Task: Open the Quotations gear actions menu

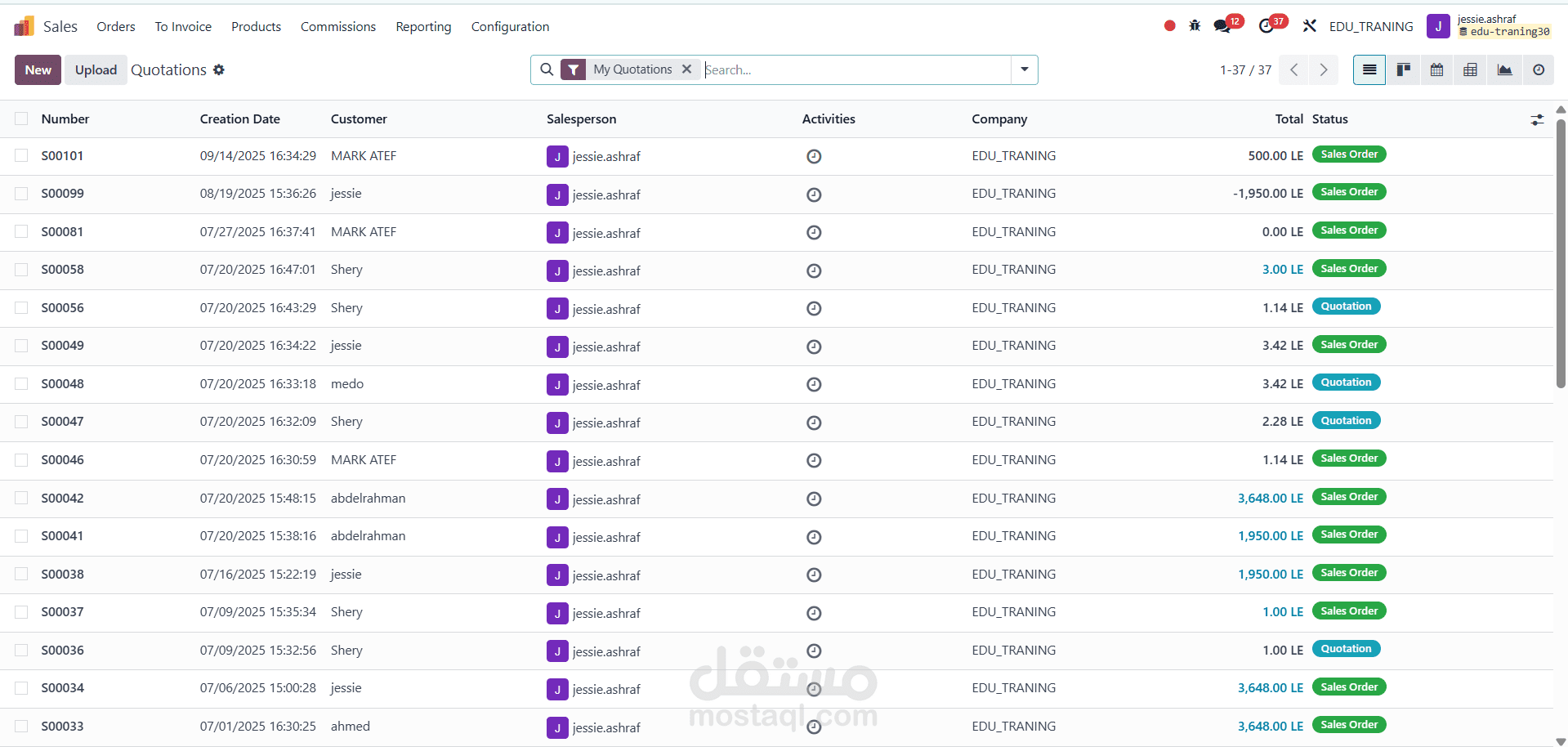Action: pos(219,69)
